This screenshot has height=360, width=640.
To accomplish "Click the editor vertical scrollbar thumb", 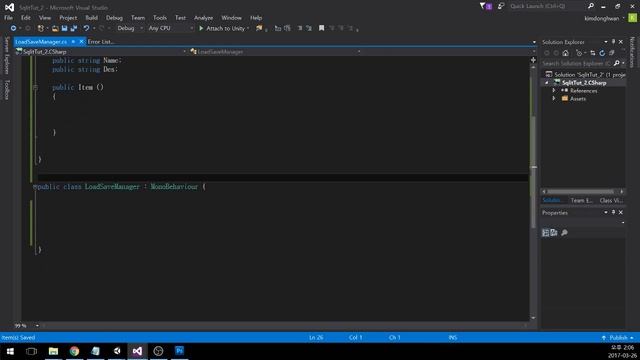I will point(533,171).
